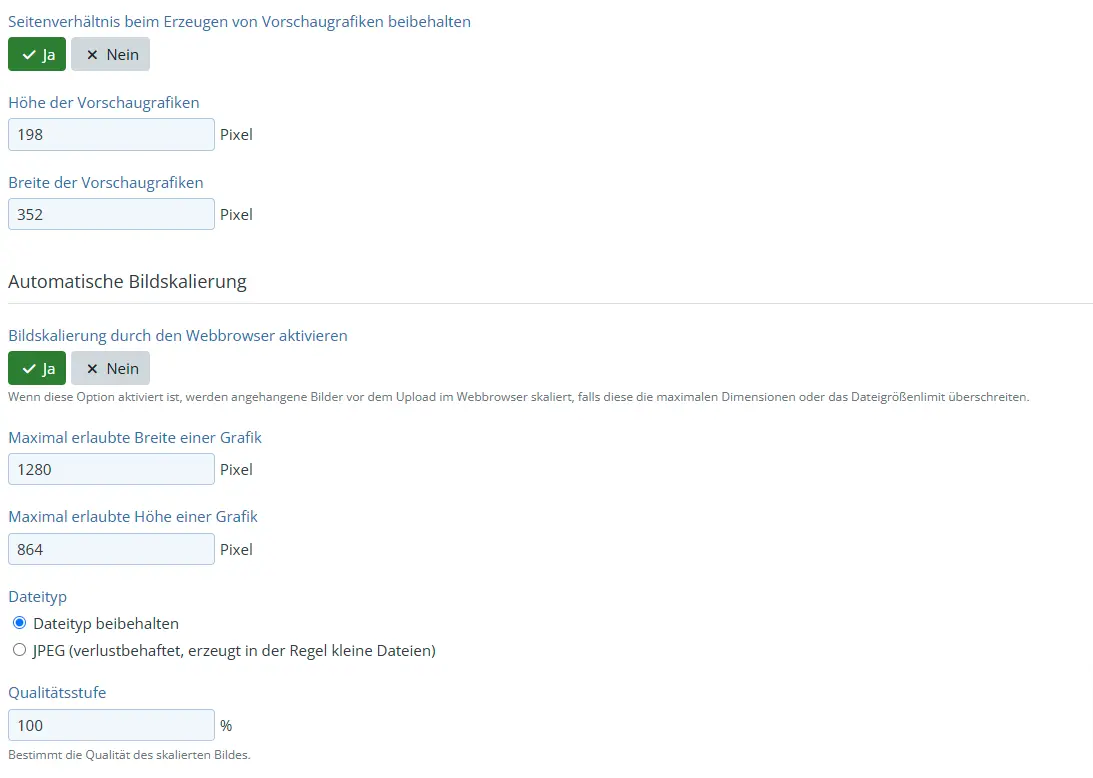Click the Höhe der Vorschaugrafiken label
This screenshot has width=1093, height=778.
point(103,102)
